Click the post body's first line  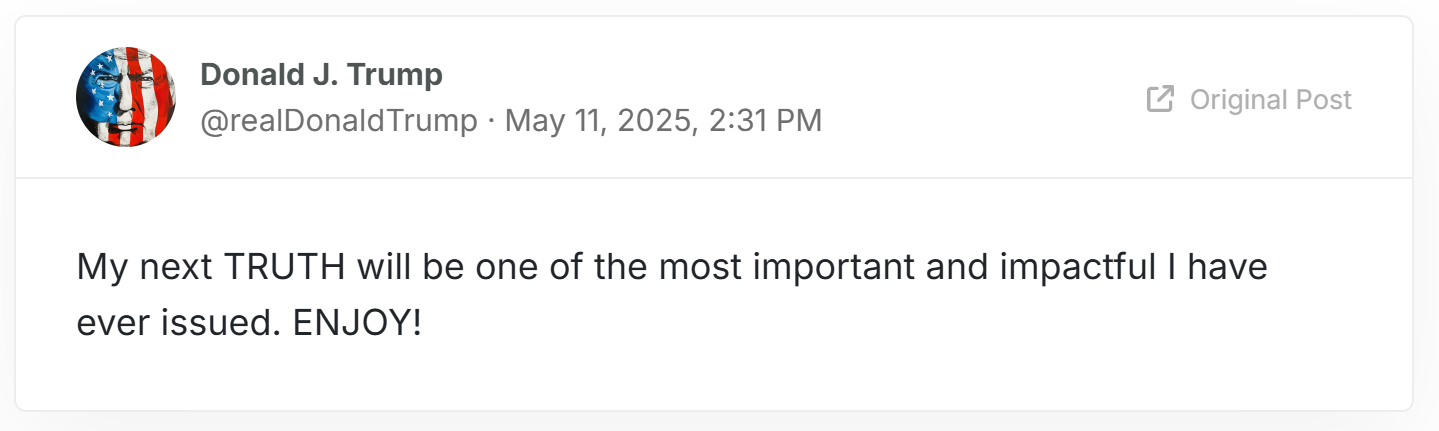pyautogui.click(x=672, y=268)
